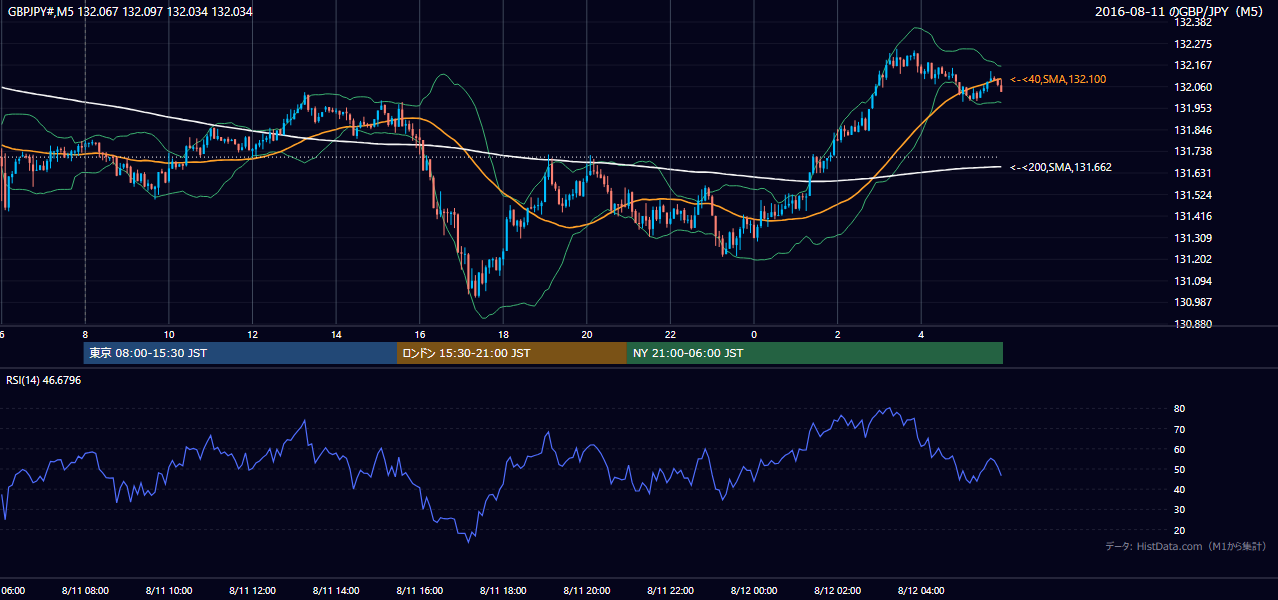Click the 8/11 10:00 time label
This screenshot has width=1278, height=600.
pyautogui.click(x=169, y=590)
